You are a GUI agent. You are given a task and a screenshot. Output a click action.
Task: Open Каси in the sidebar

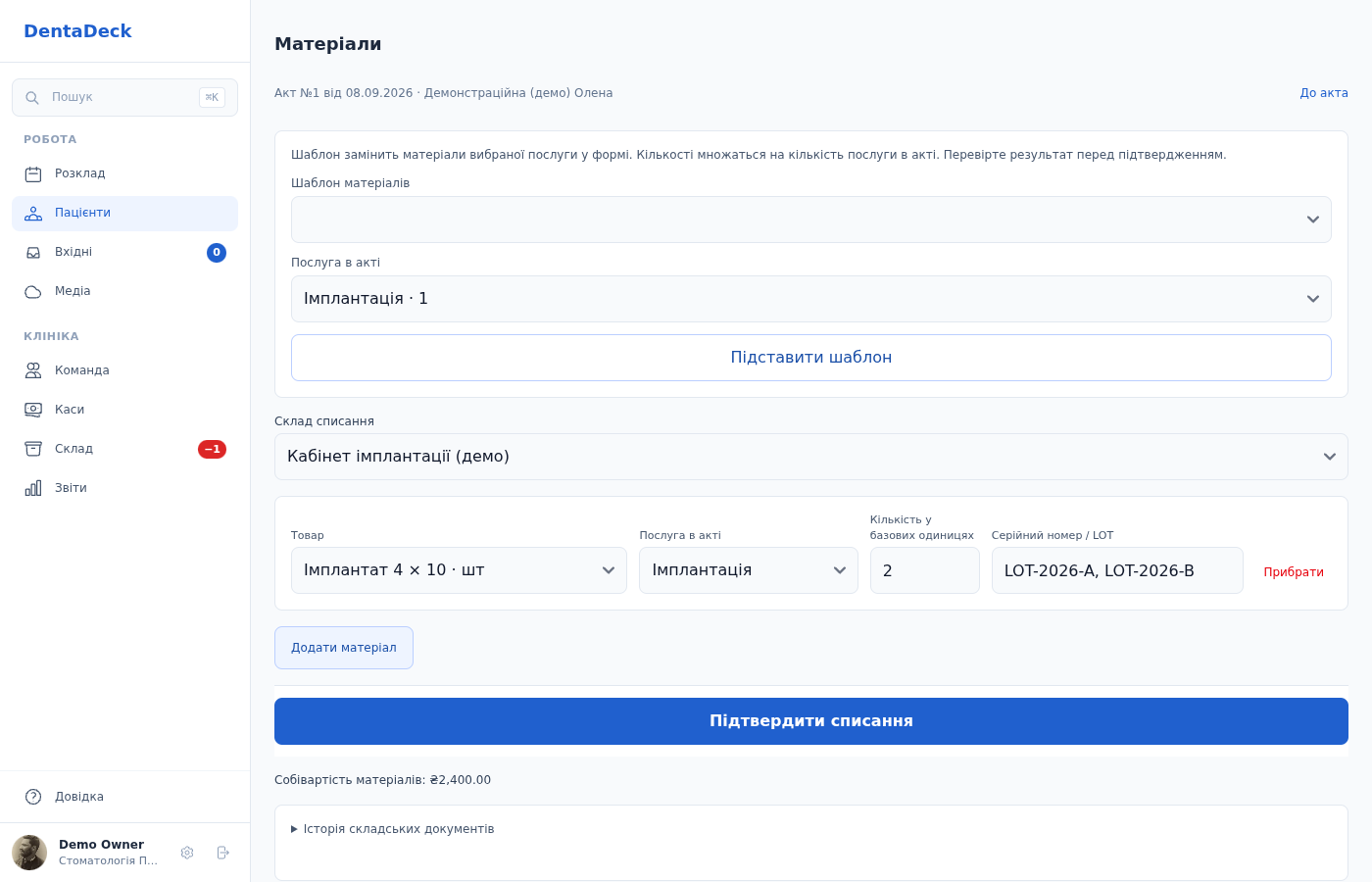coord(124,410)
